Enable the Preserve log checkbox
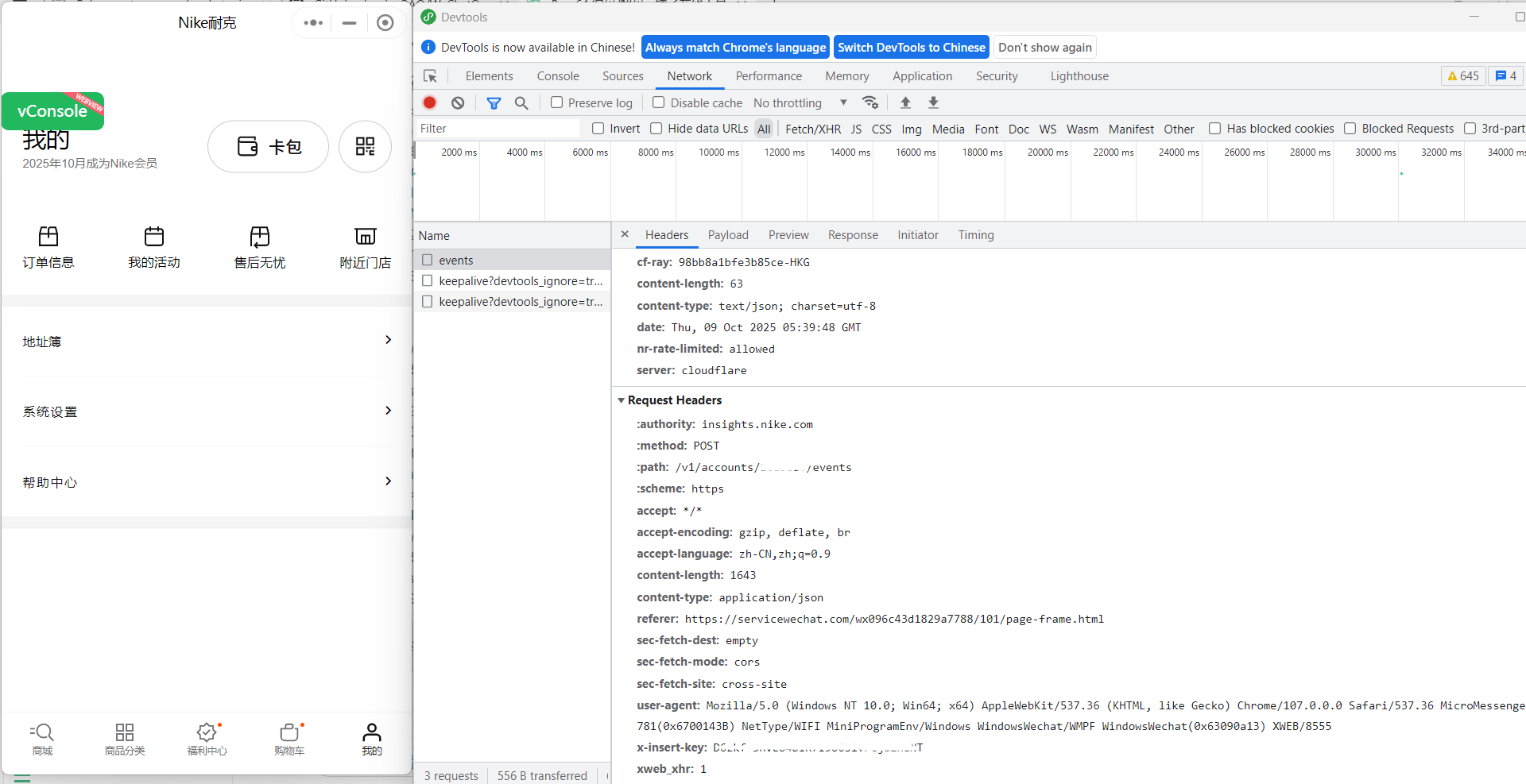The image size is (1526, 784). (x=557, y=102)
